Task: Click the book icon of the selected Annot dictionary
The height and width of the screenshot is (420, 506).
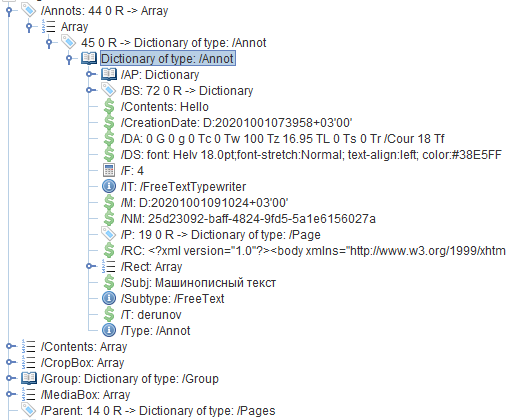Action: coord(89,58)
